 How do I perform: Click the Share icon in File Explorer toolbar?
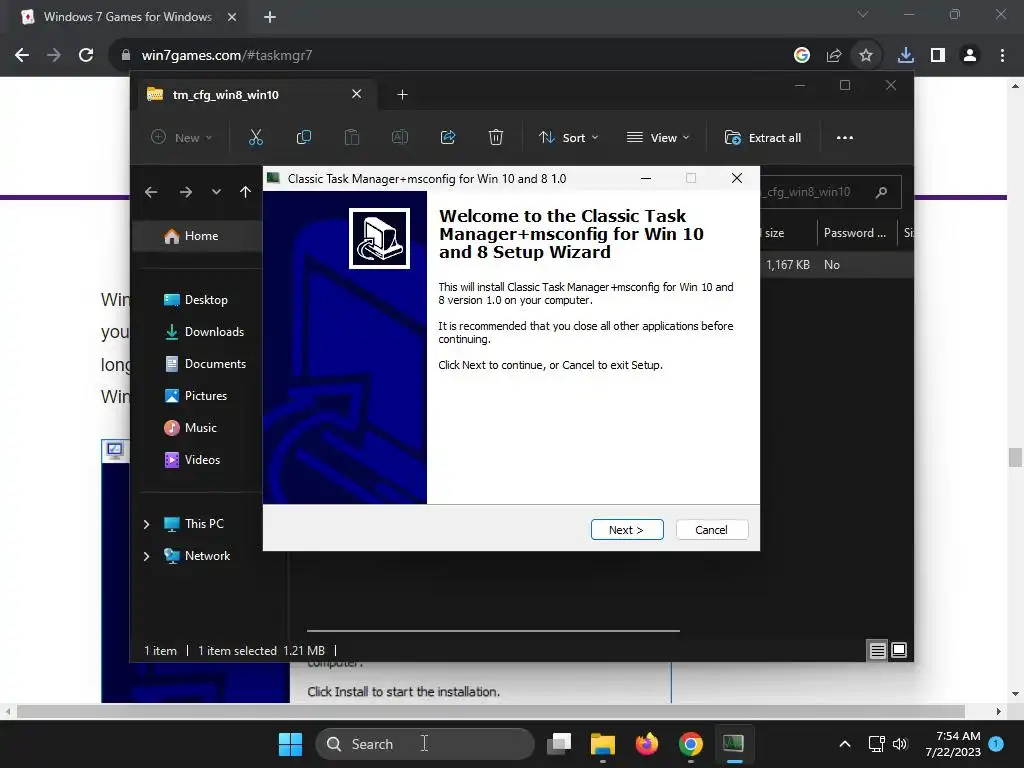coord(448,137)
